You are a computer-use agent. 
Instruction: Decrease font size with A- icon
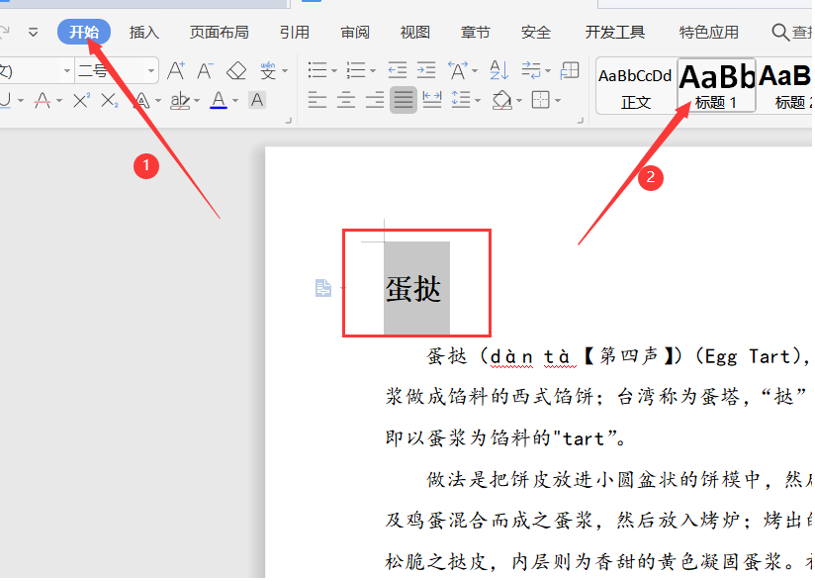click(x=205, y=70)
